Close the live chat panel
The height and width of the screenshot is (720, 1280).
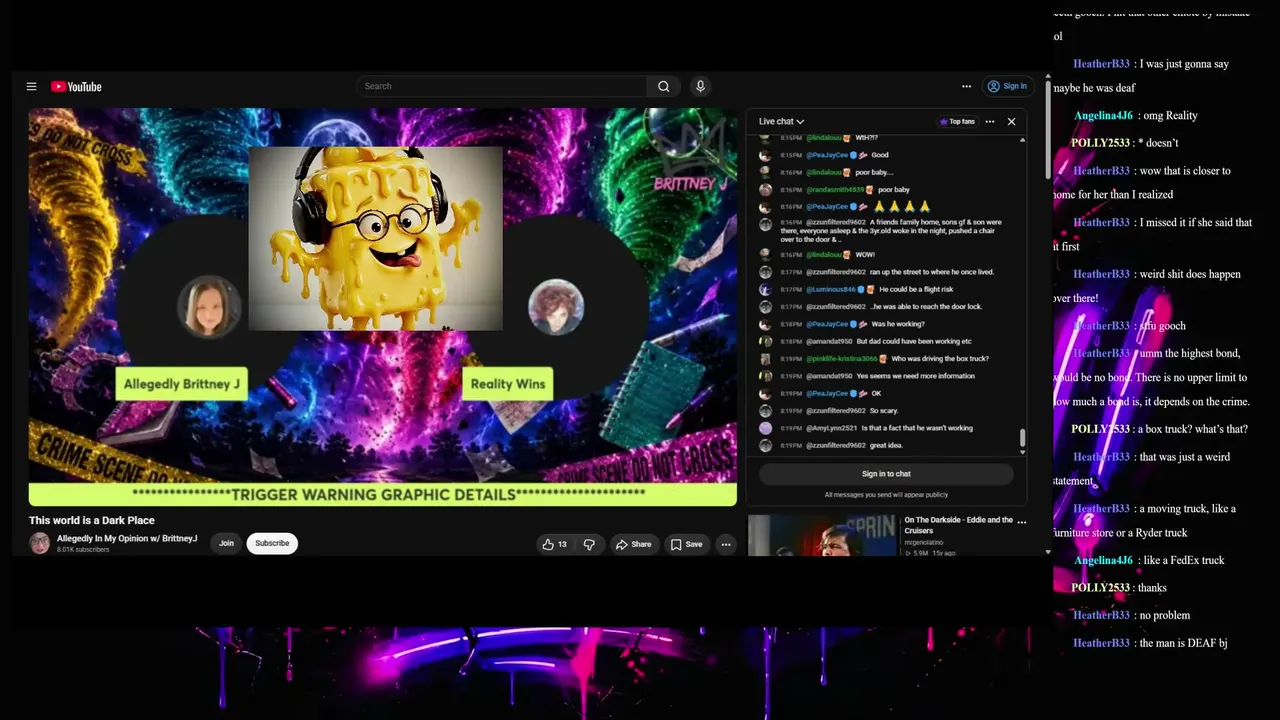(x=1011, y=122)
